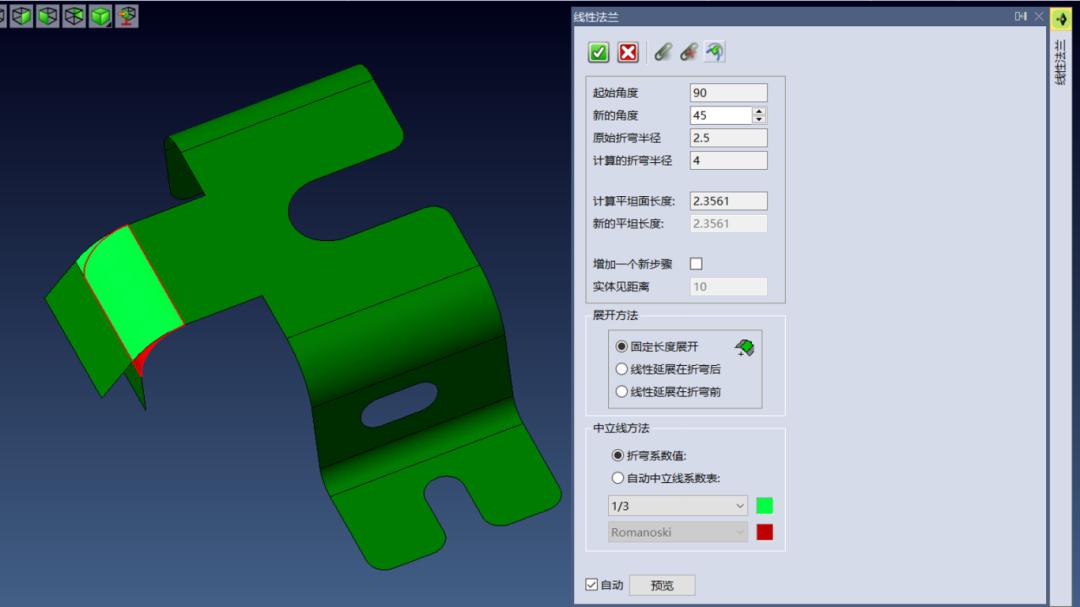Cancel with the red X icon
This screenshot has width=1080, height=607.
[627, 52]
